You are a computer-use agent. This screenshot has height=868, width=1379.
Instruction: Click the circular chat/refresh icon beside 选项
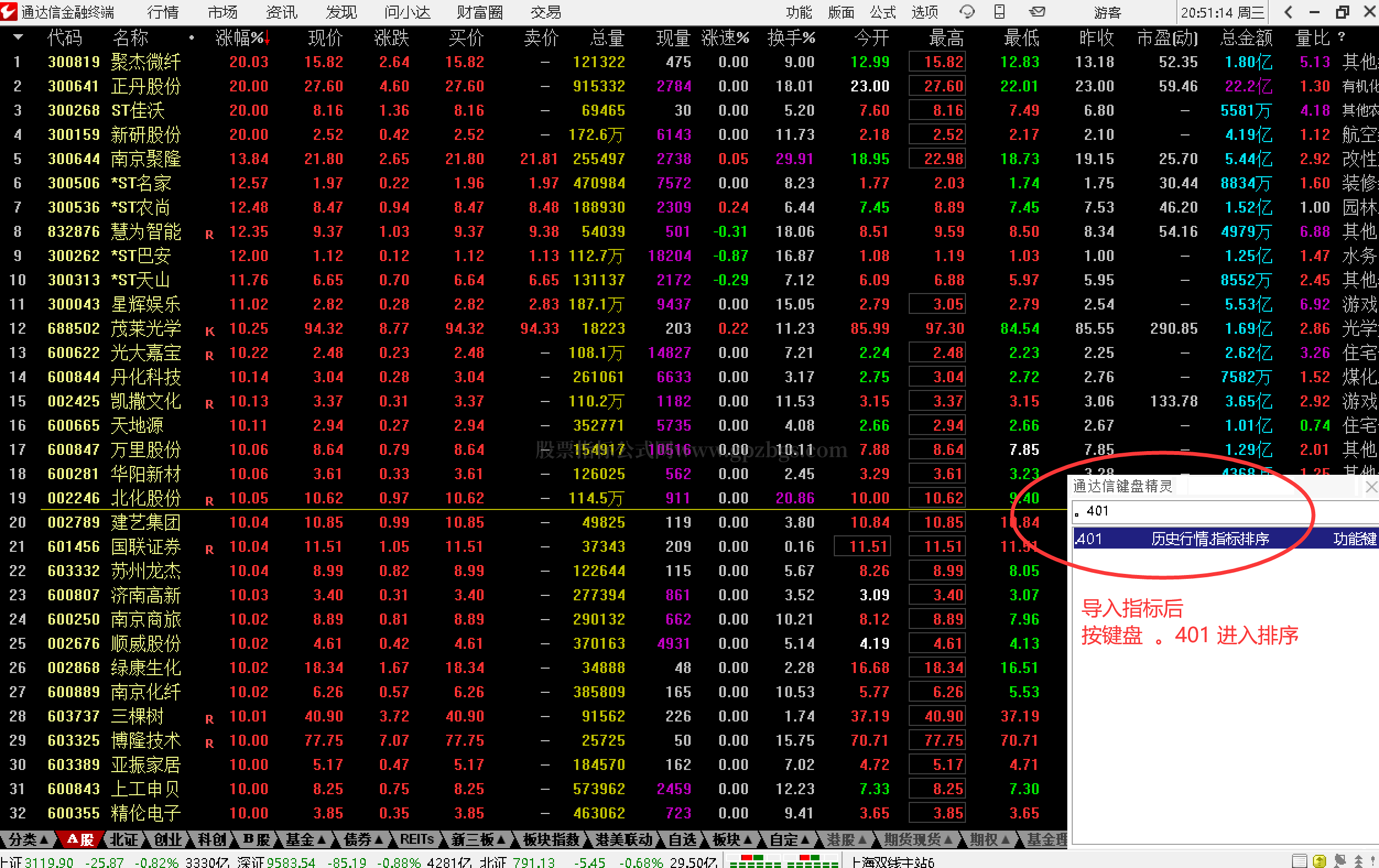coord(967,12)
